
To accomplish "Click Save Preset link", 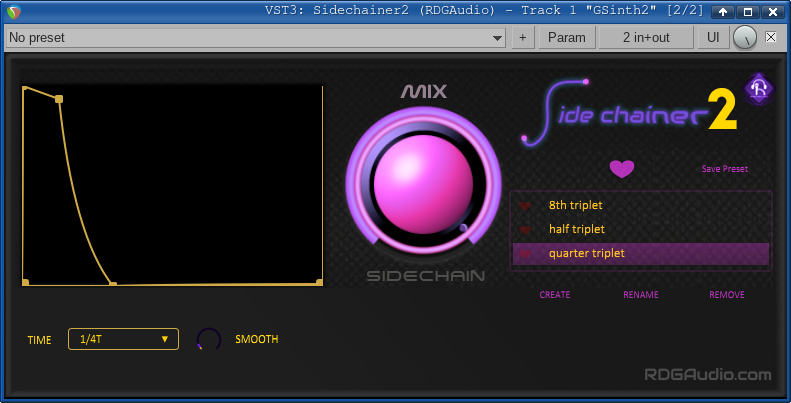I will tap(724, 169).
